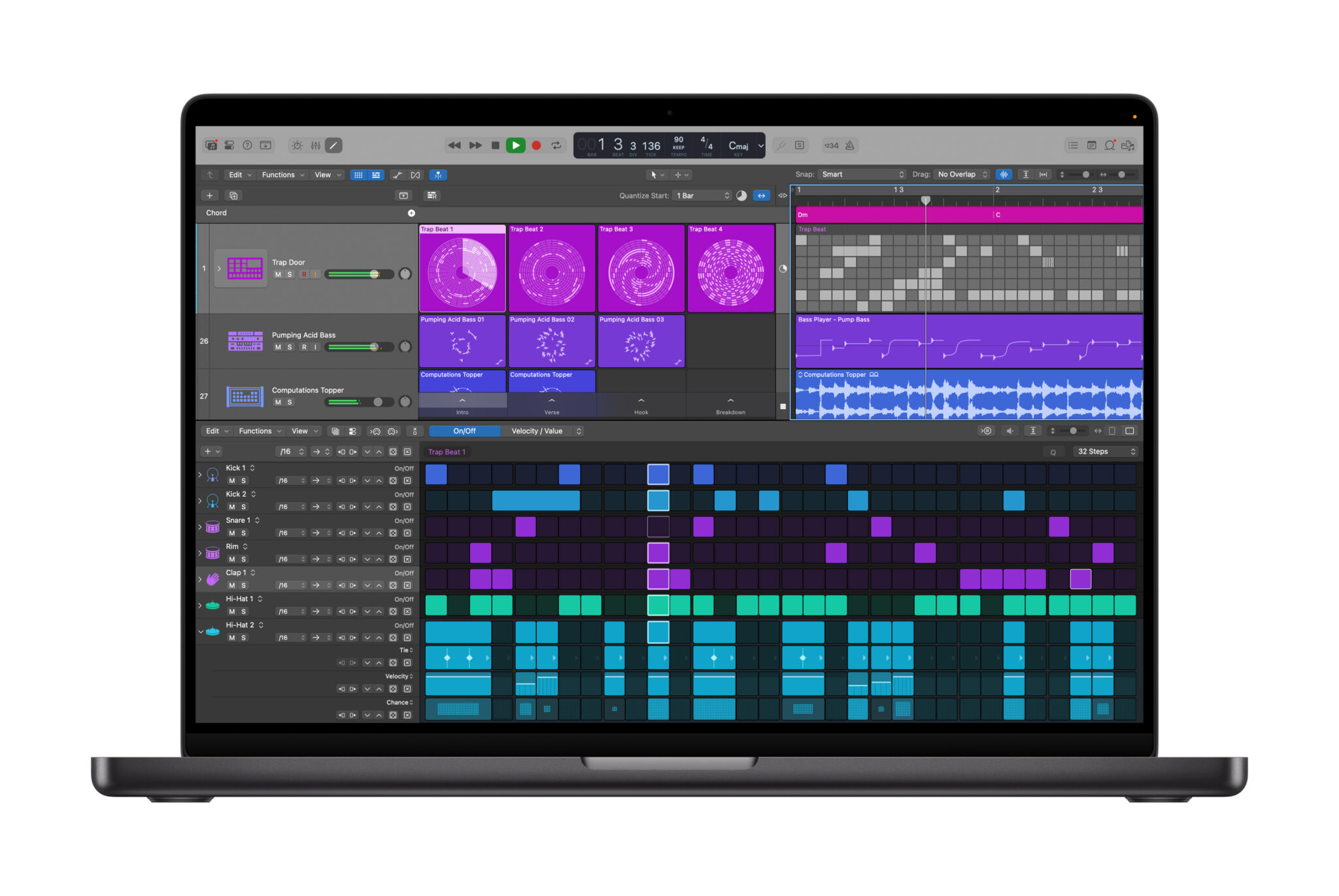1339x896 pixels.
Task: Select the Pencil edit mode icon
Action: [333, 145]
